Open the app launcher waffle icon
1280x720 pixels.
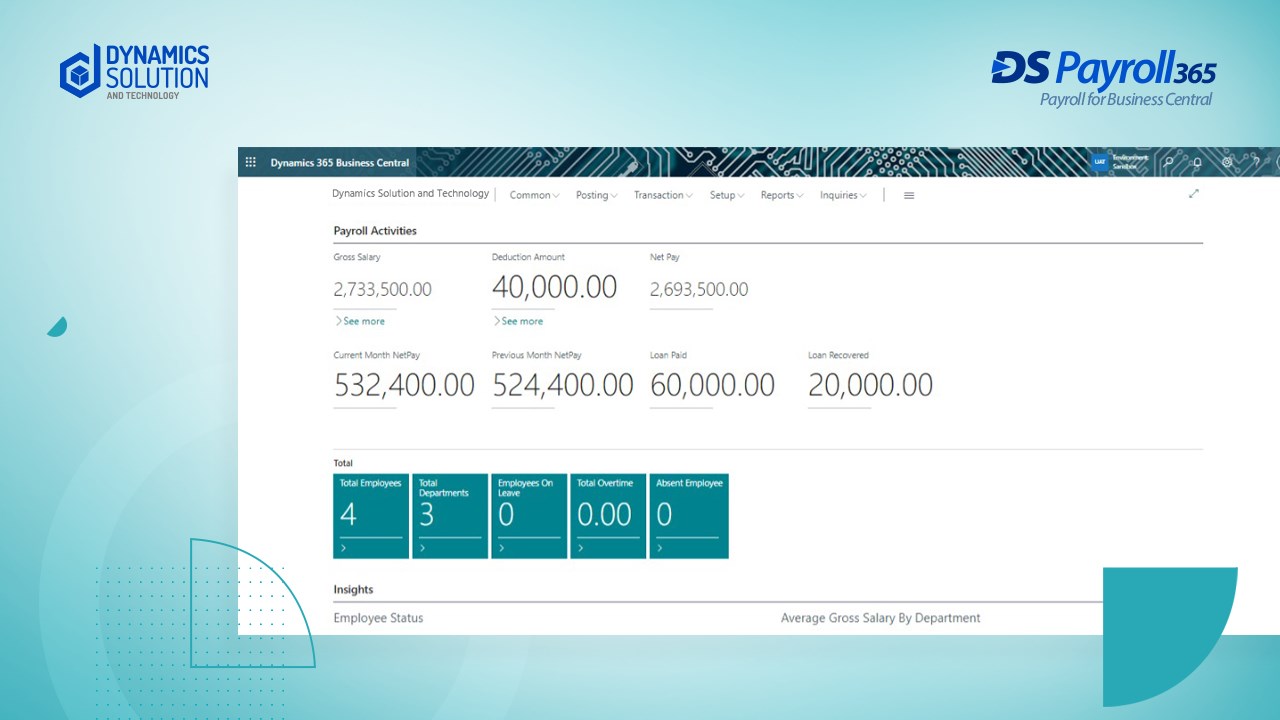(x=251, y=162)
